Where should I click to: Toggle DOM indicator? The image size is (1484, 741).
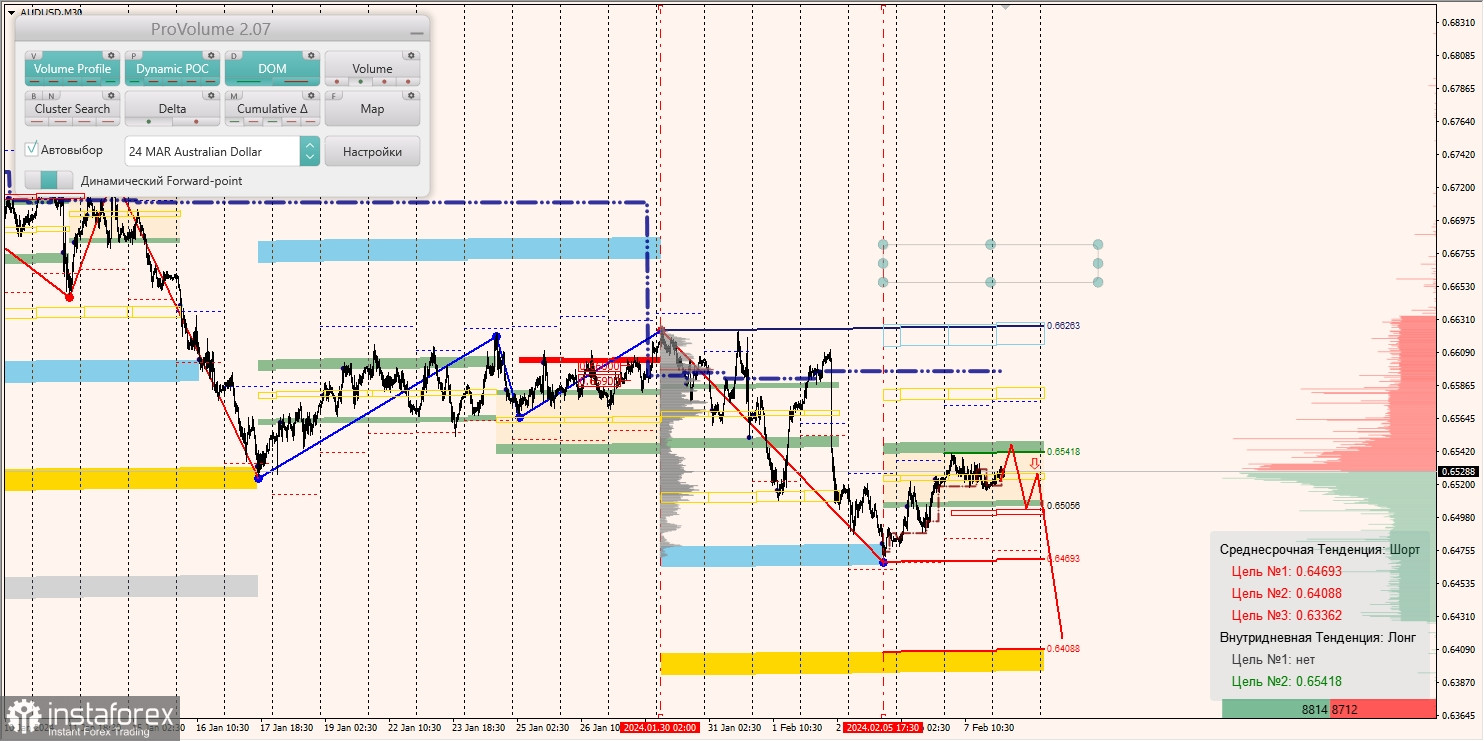point(272,68)
